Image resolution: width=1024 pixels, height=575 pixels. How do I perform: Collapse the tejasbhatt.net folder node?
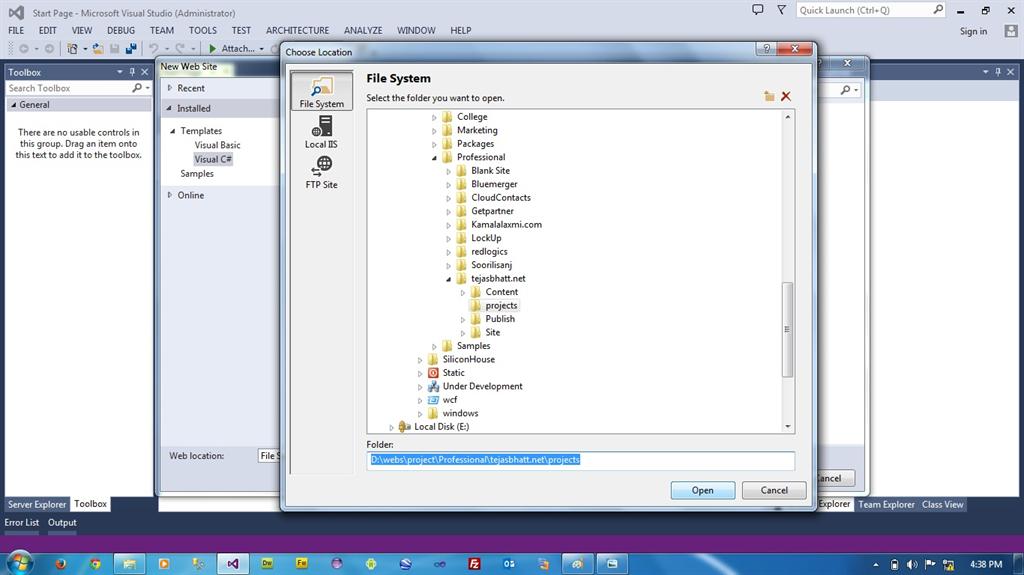(x=449, y=279)
